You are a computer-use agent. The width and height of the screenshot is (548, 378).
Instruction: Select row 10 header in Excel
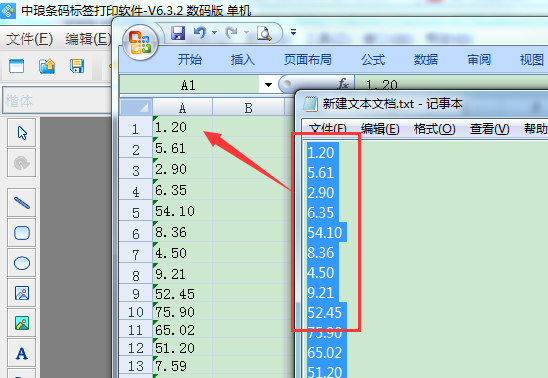tap(136, 311)
